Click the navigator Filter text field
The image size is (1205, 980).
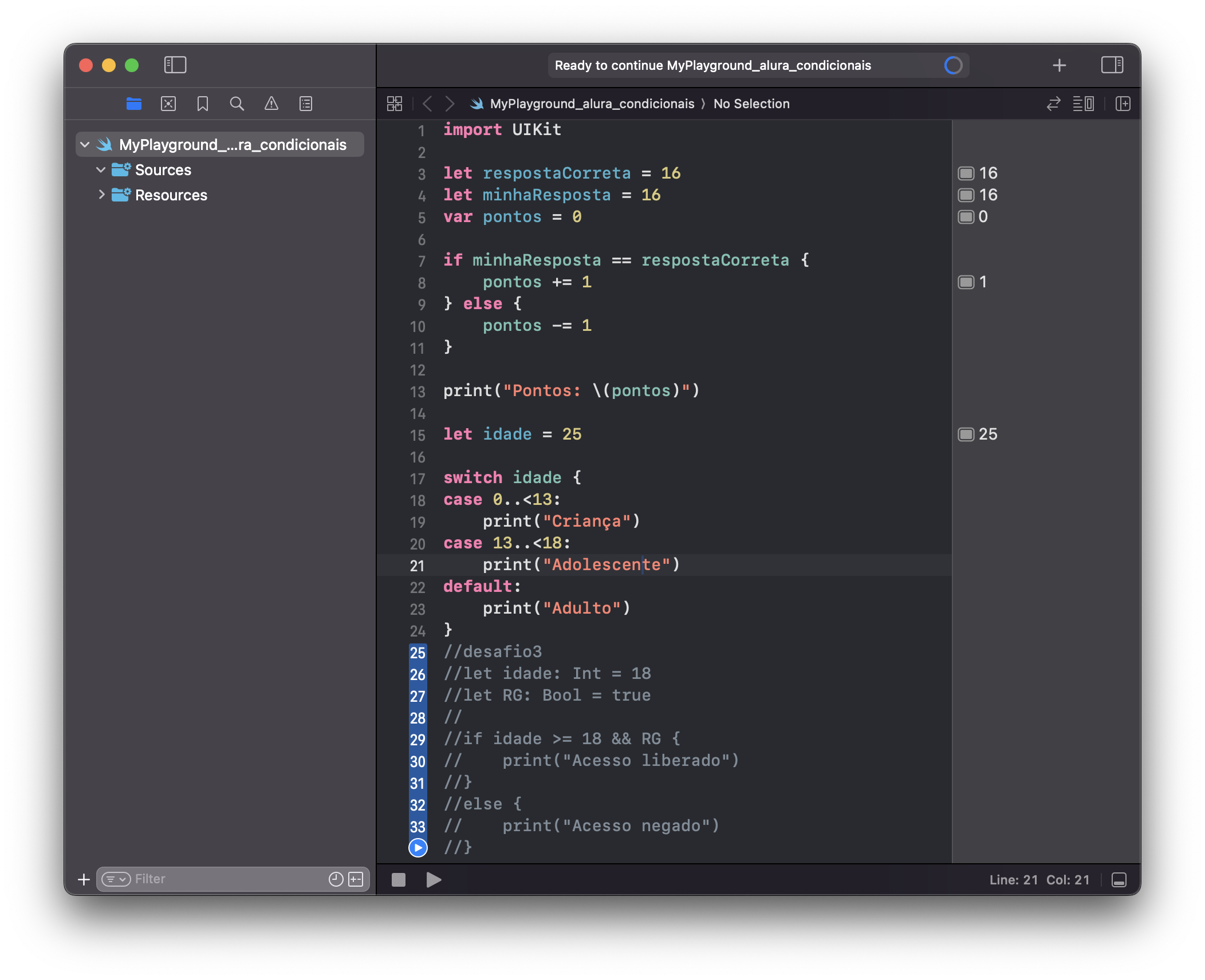229,879
